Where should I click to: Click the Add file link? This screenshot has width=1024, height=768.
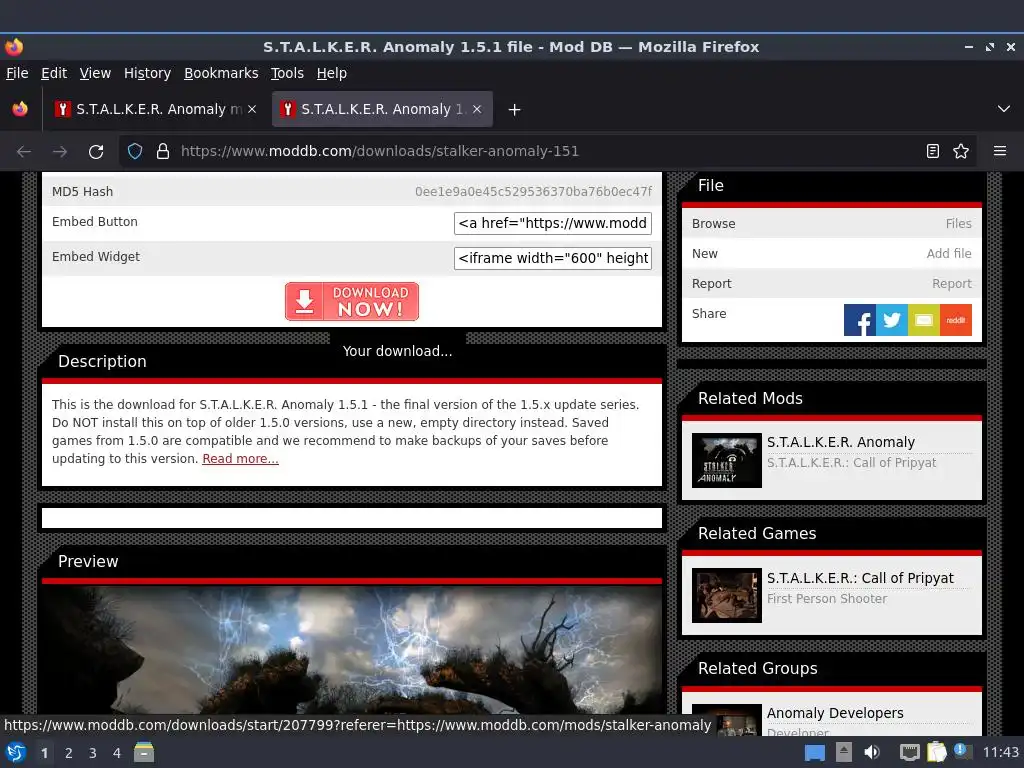pos(949,253)
